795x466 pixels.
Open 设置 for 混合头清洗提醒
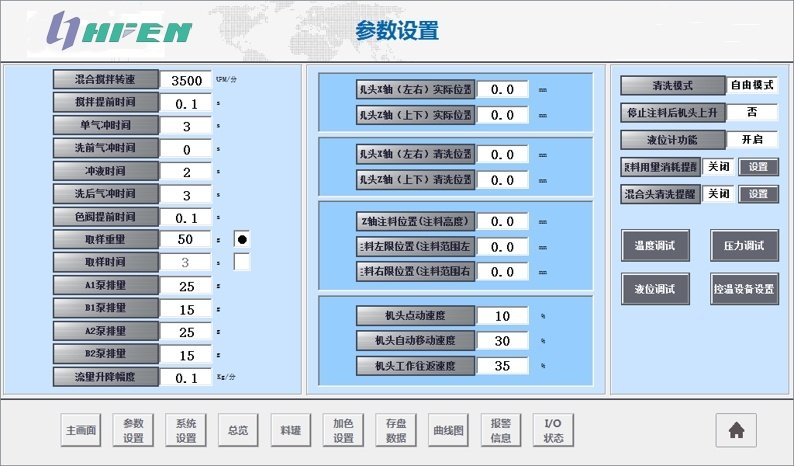pos(758,194)
